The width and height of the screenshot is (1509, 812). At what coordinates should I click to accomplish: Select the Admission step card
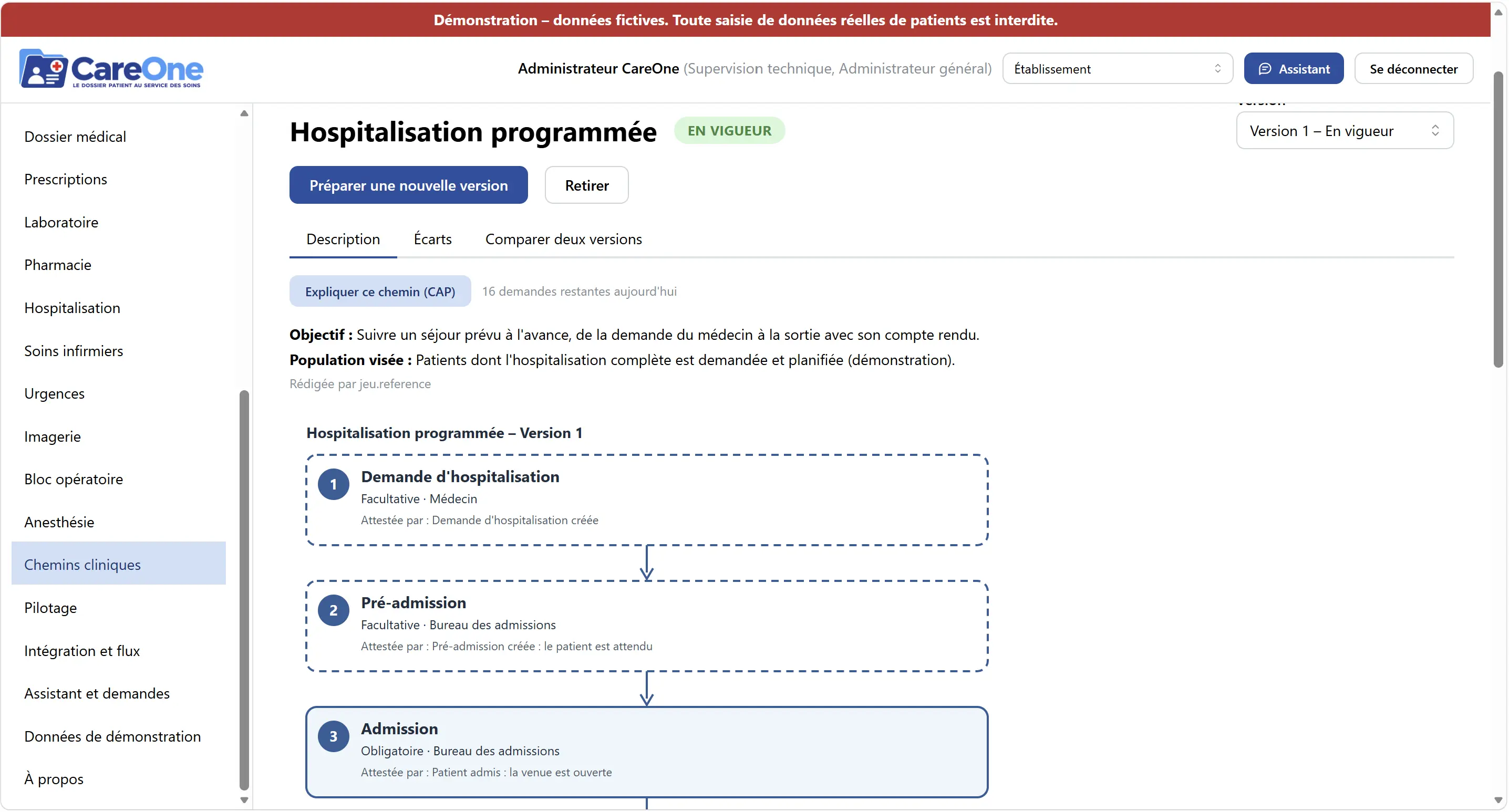tap(646, 752)
